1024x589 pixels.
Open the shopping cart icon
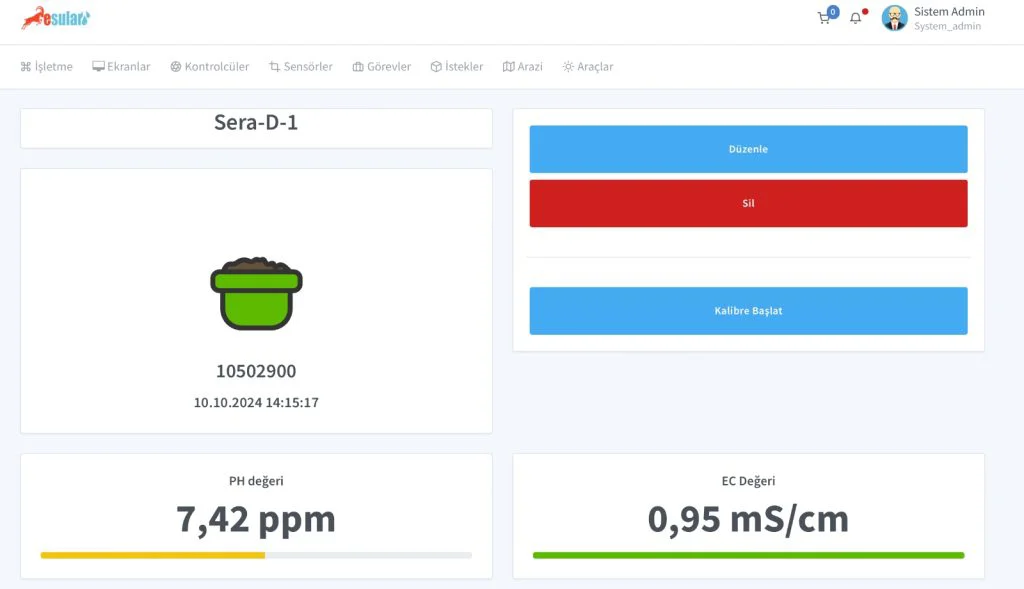(x=824, y=18)
